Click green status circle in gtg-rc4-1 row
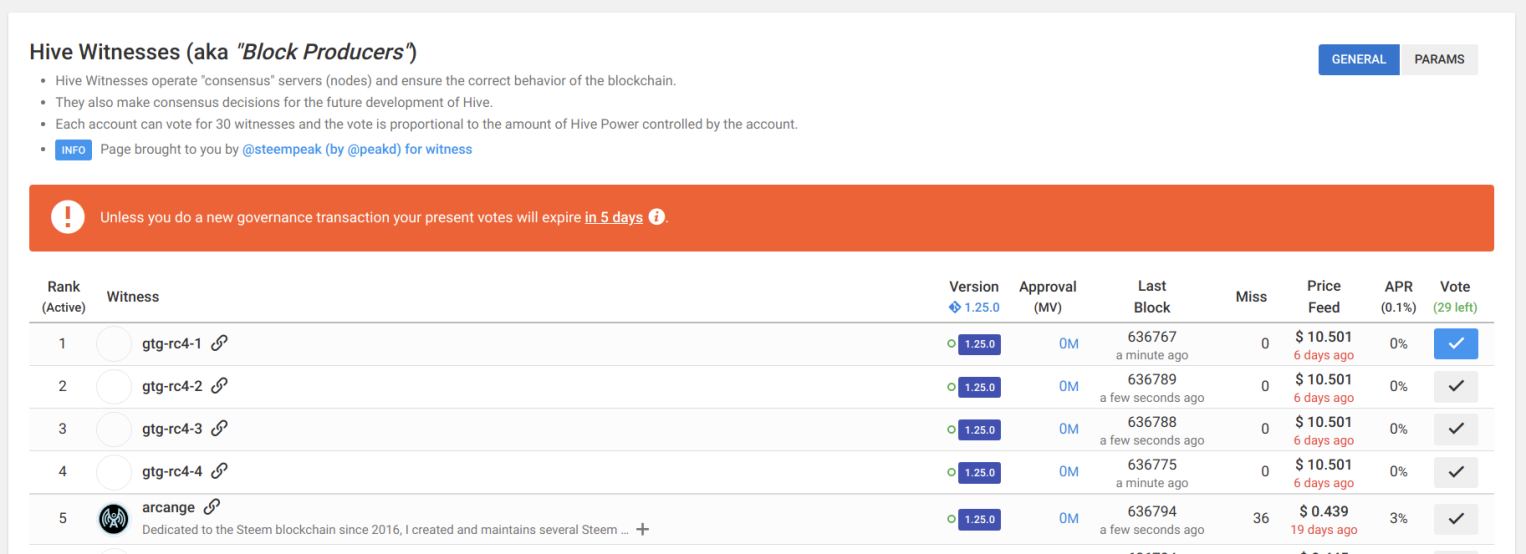The image size is (1526, 554). pyautogui.click(x=951, y=344)
